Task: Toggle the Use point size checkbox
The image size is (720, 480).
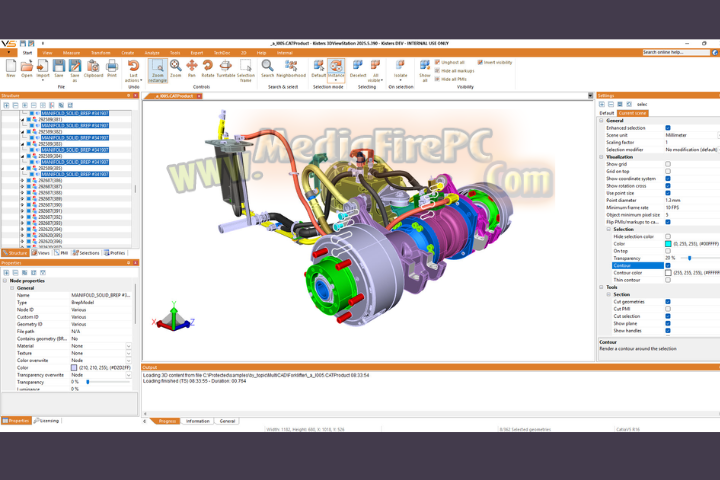Action: [x=668, y=193]
